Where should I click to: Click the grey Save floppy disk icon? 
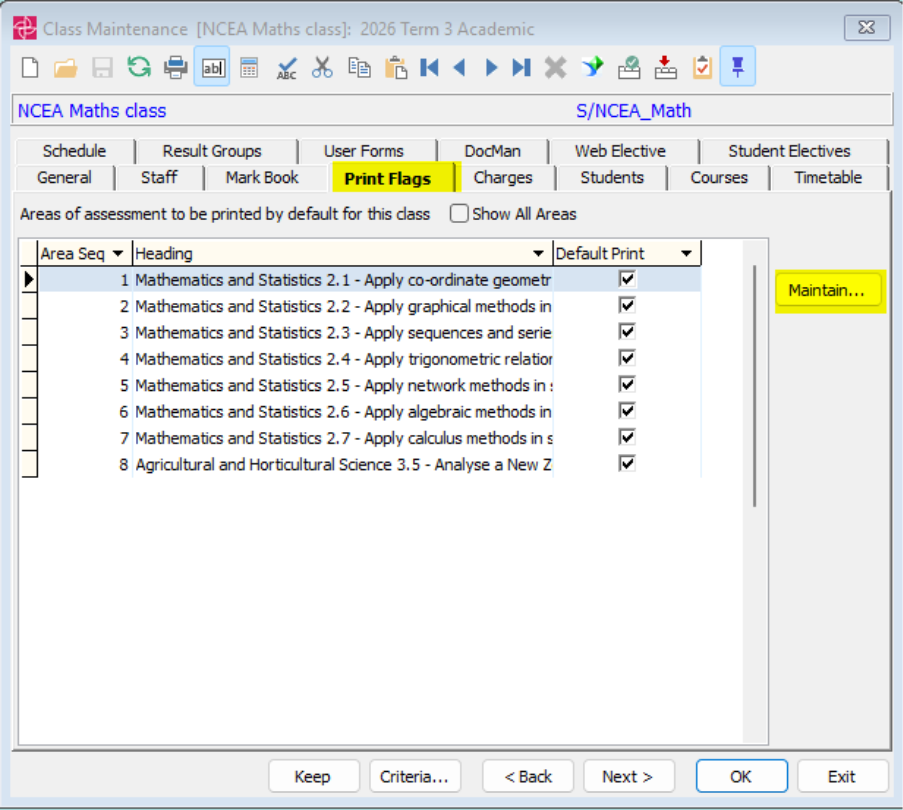coord(103,68)
